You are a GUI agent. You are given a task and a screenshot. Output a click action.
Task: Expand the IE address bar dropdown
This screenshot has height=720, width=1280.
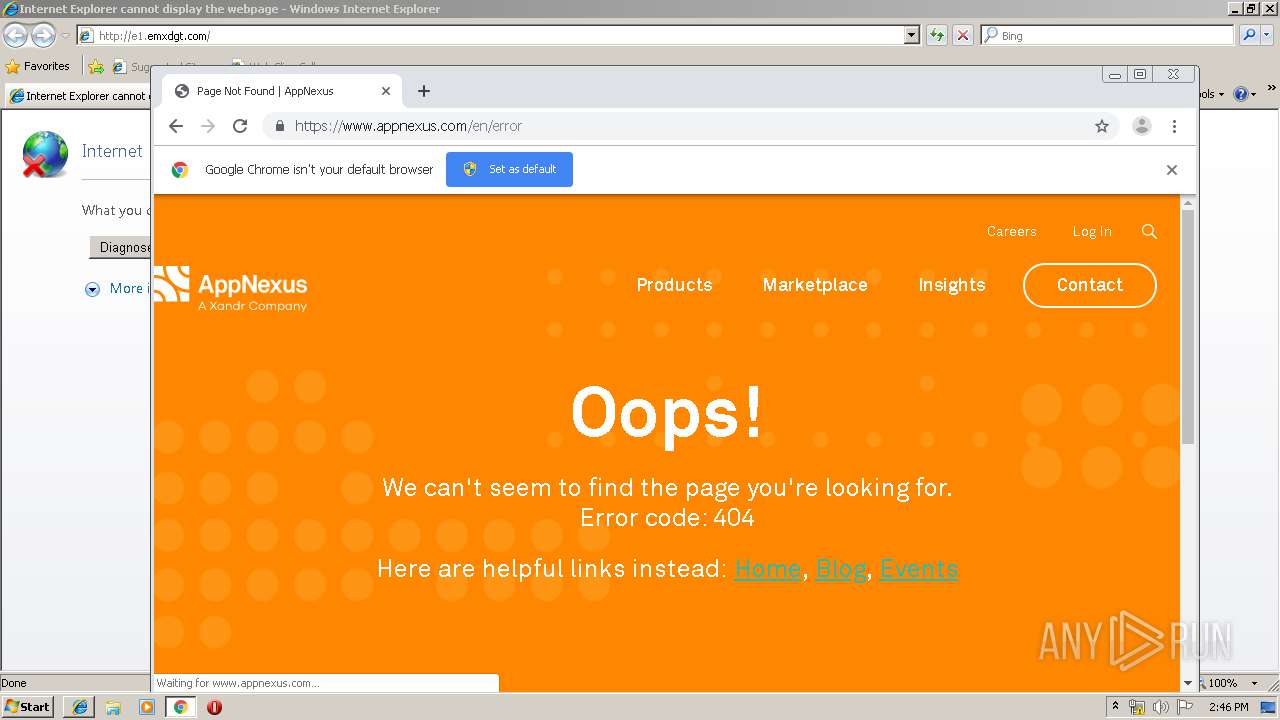click(911, 35)
